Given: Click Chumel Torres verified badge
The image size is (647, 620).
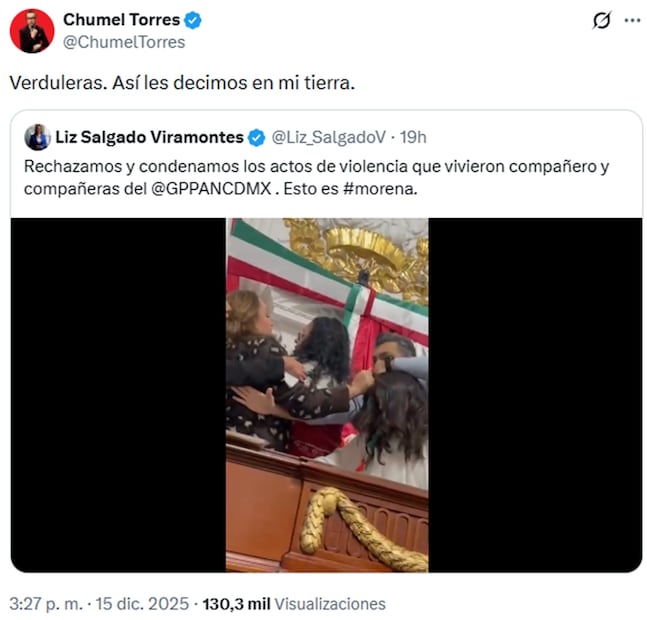Looking at the screenshot, I should 192,20.
